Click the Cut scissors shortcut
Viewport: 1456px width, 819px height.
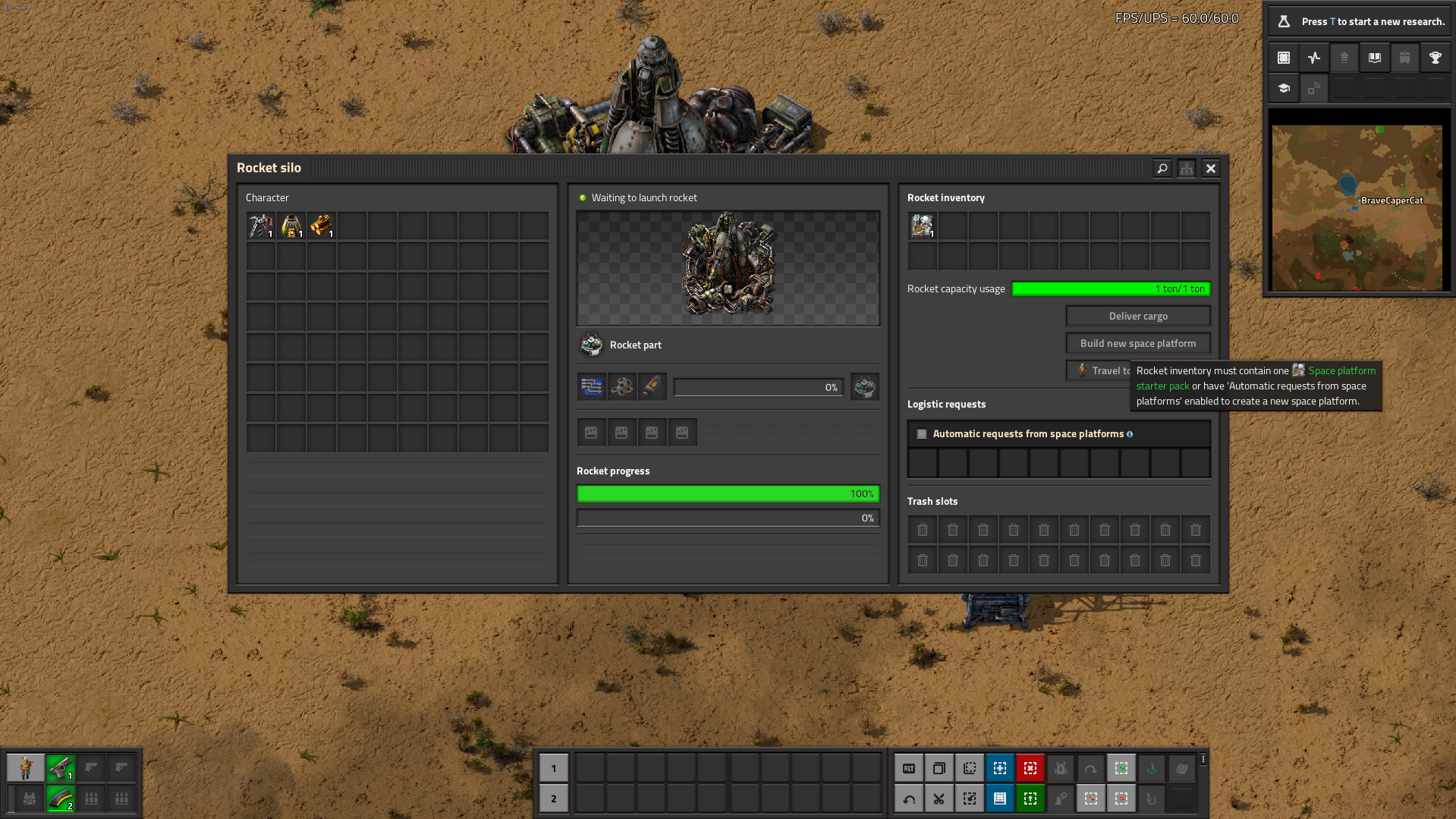[x=939, y=799]
